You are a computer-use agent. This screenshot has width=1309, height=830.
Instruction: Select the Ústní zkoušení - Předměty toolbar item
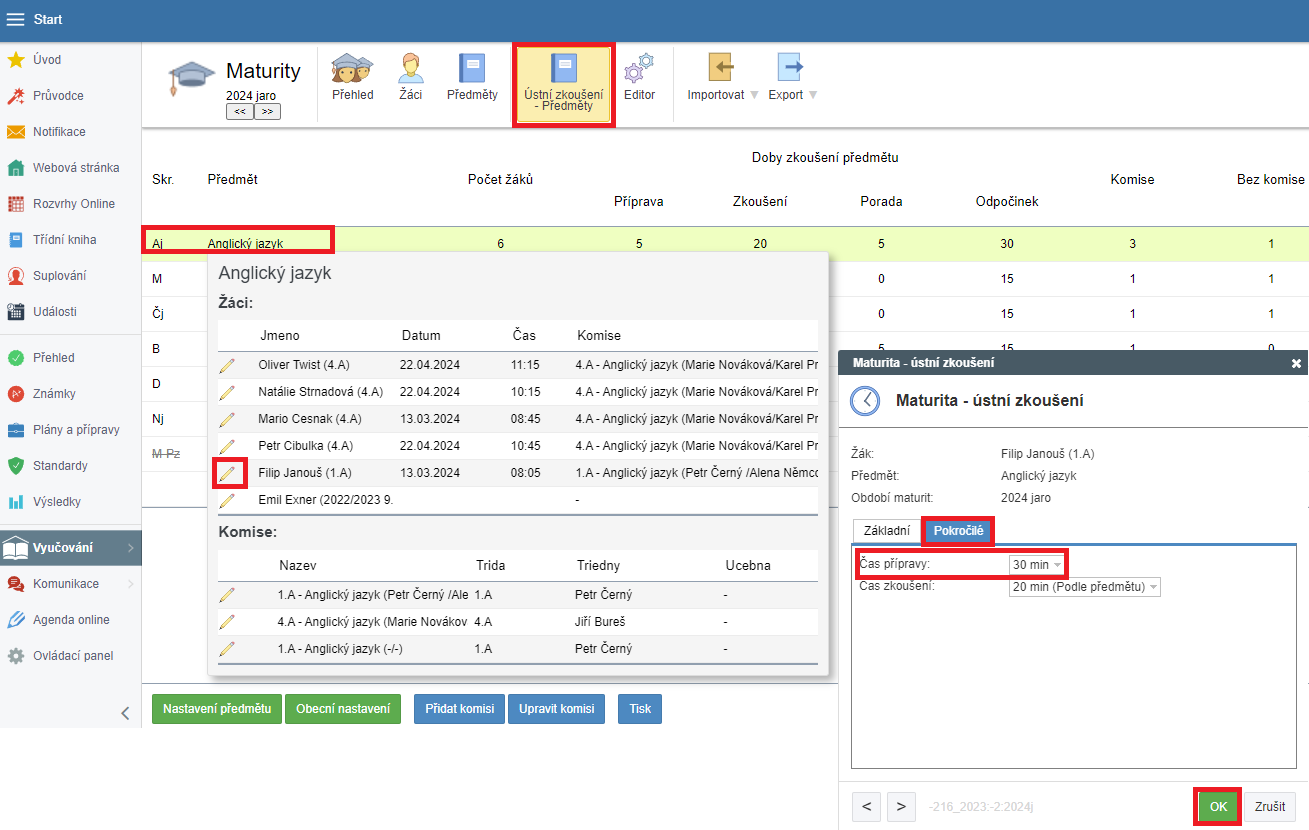point(563,84)
